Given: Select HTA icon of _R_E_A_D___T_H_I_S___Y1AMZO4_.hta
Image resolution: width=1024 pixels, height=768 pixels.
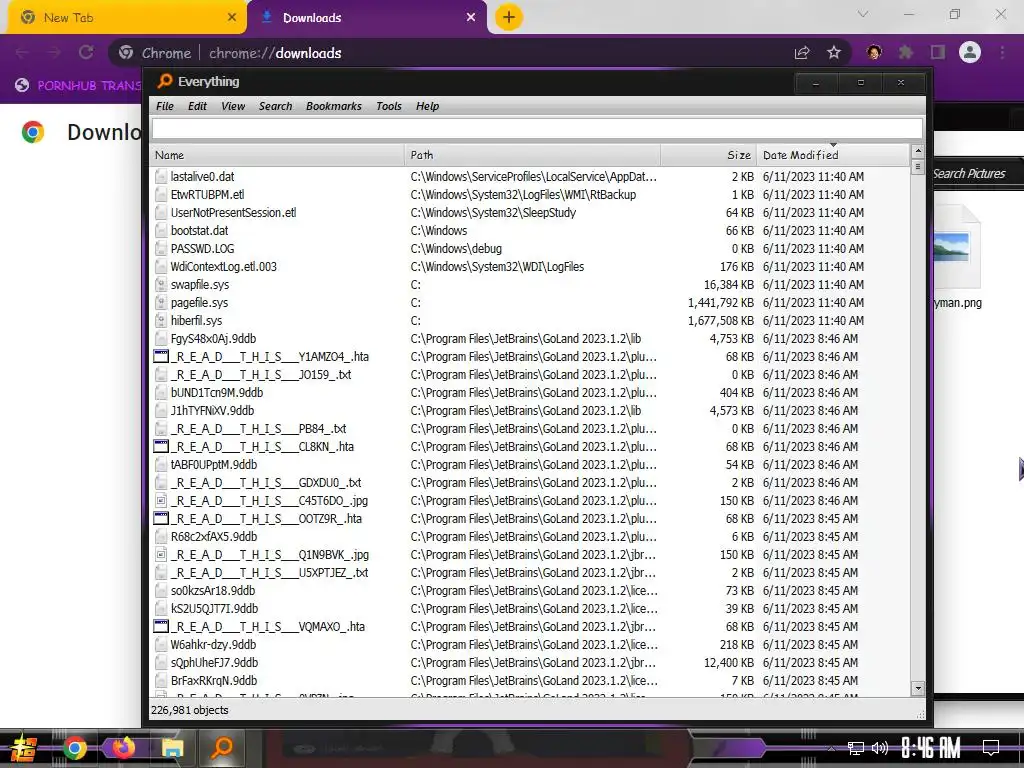Looking at the screenshot, I should click(161, 357).
